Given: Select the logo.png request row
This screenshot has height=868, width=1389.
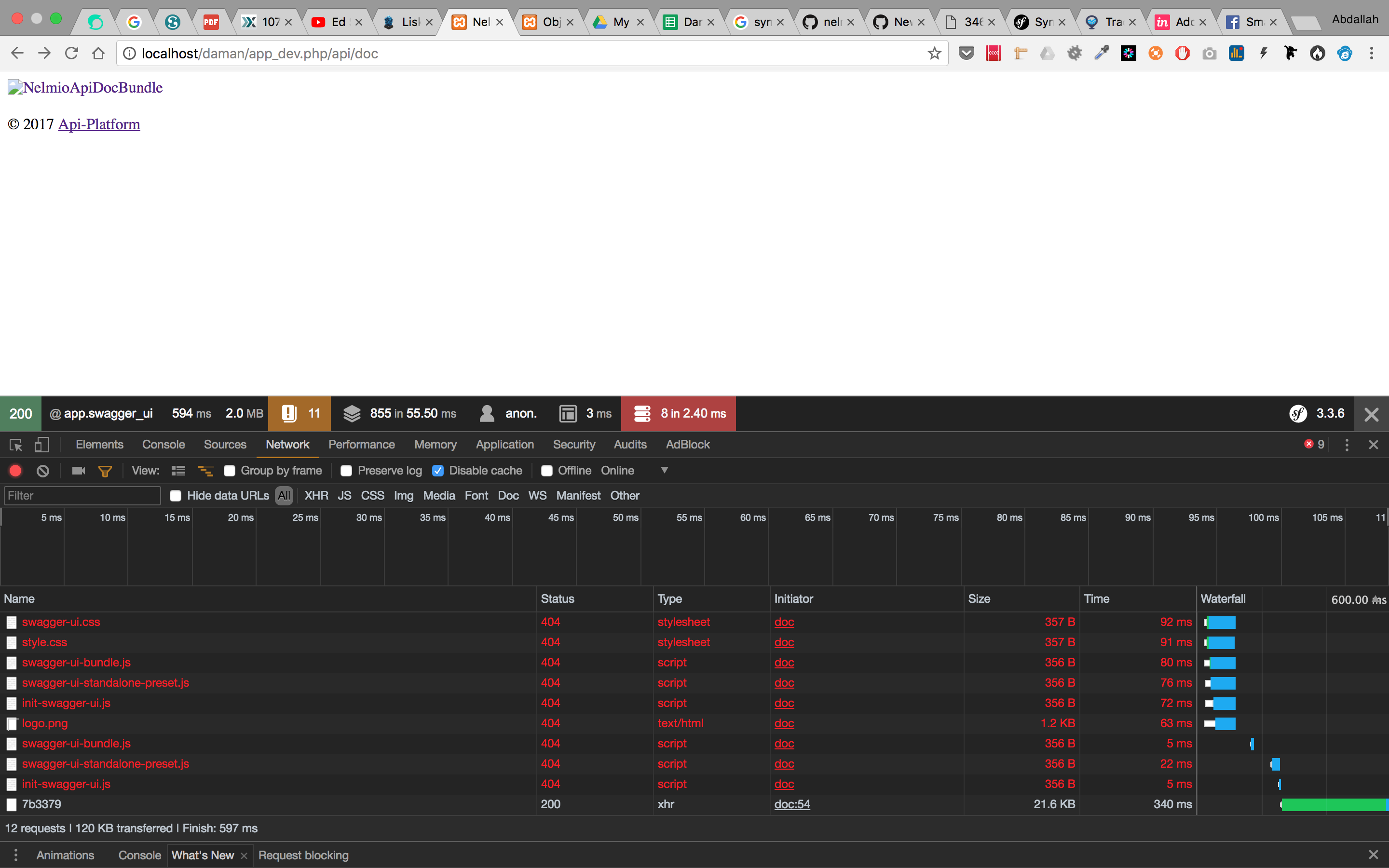Looking at the screenshot, I should point(694,723).
